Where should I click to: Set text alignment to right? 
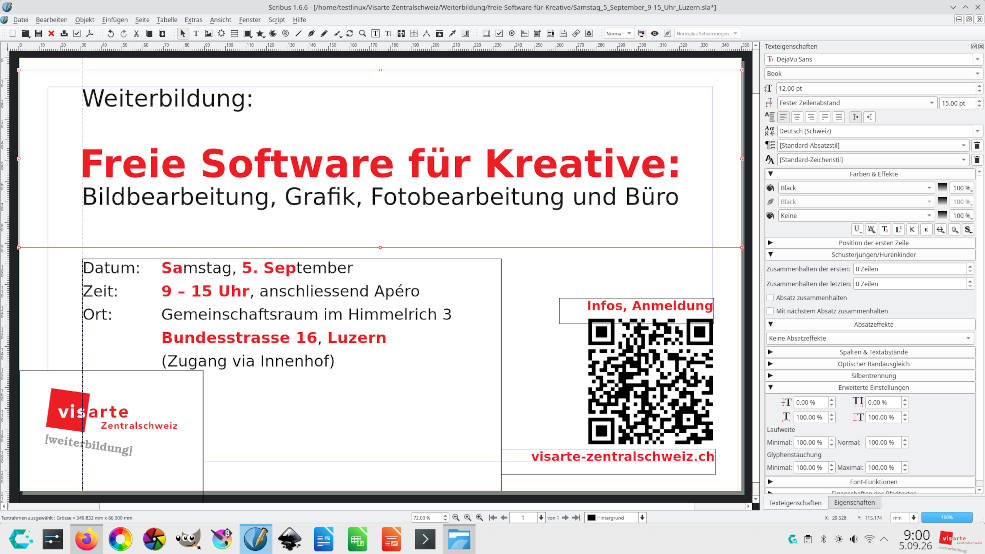pos(811,117)
